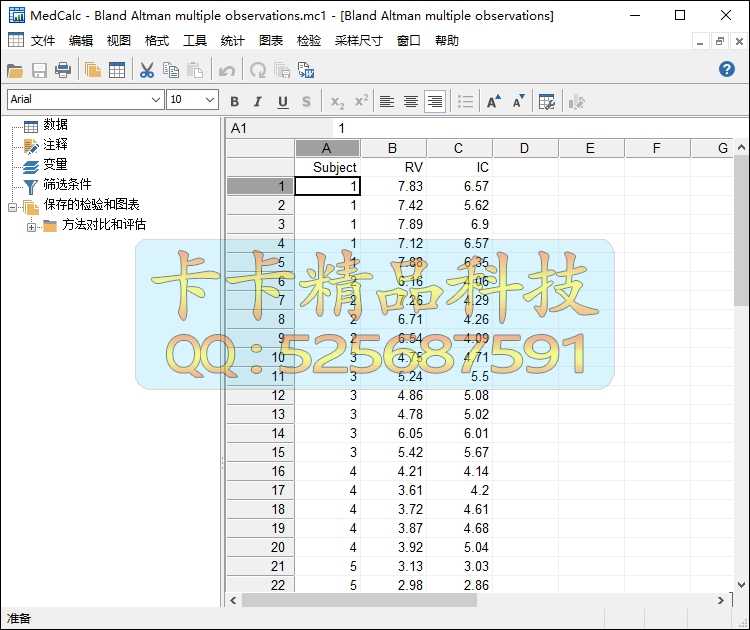Click the IC variable header cell

point(460,167)
